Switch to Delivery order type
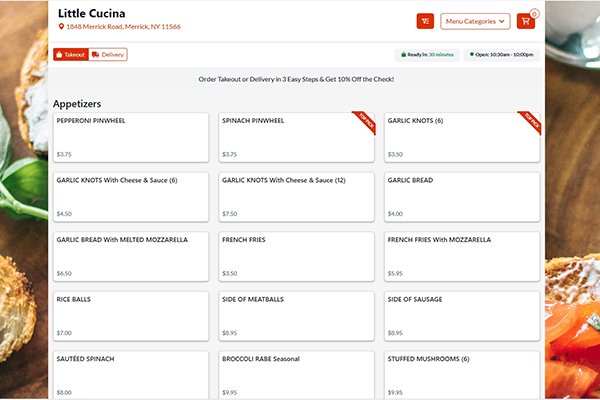Screen dimensions: 600x400 tap(108, 54)
